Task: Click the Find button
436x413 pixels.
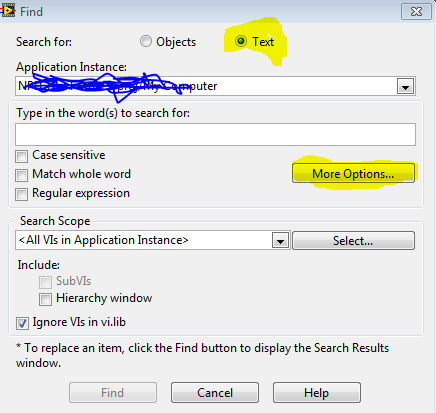Action: coord(113,393)
